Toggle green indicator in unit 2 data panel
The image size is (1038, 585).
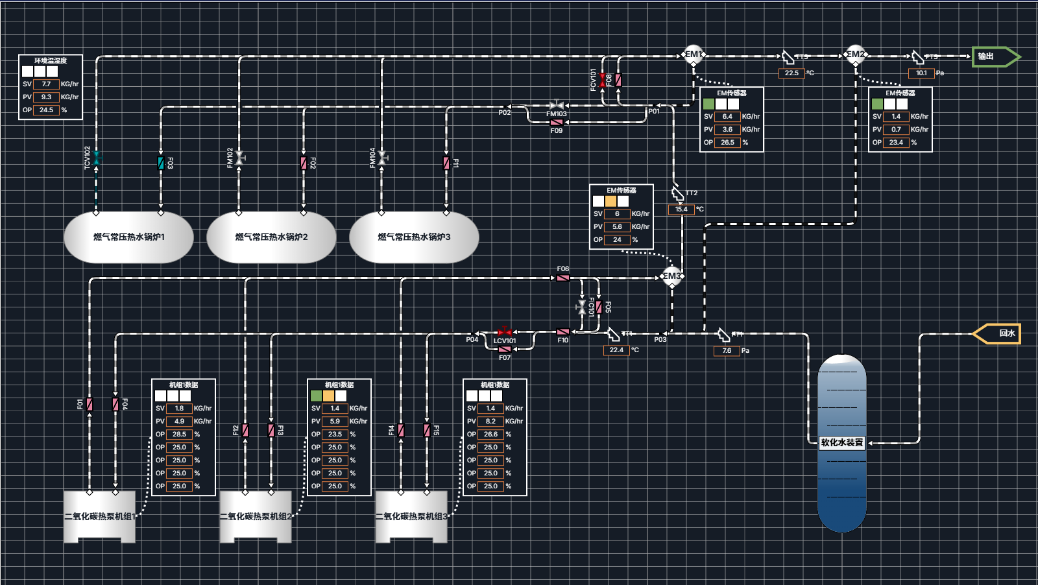(316, 396)
